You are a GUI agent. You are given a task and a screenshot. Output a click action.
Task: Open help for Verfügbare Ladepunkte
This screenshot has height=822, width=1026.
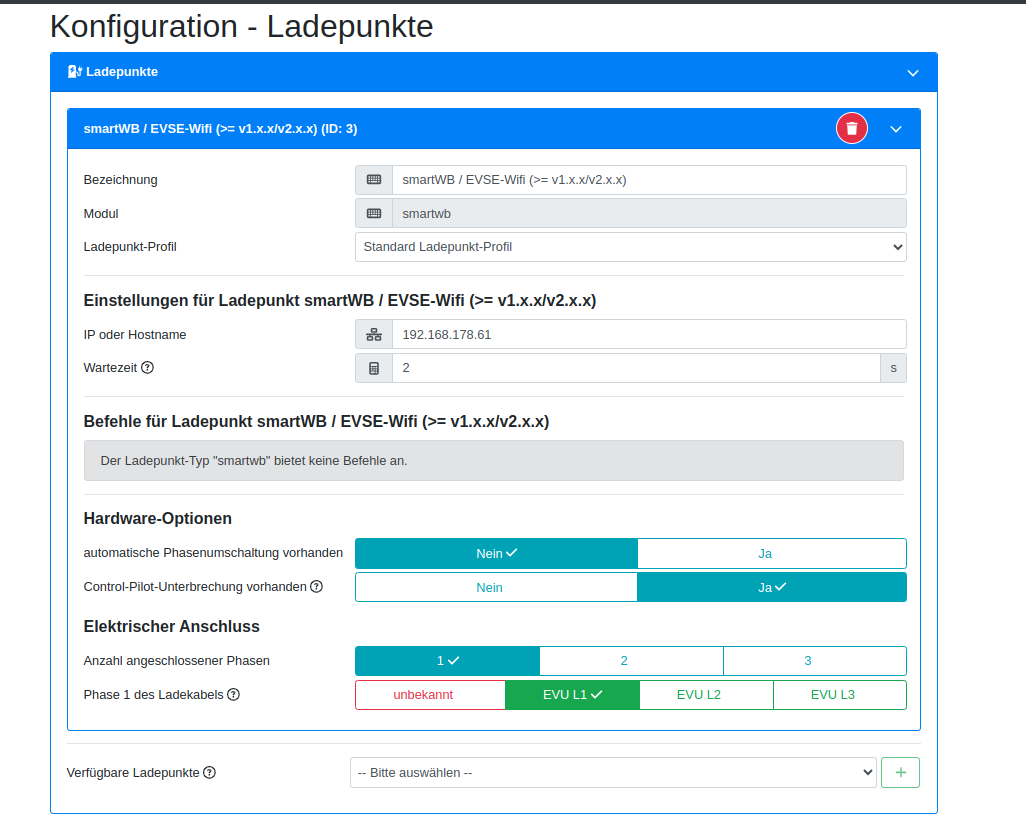click(209, 772)
